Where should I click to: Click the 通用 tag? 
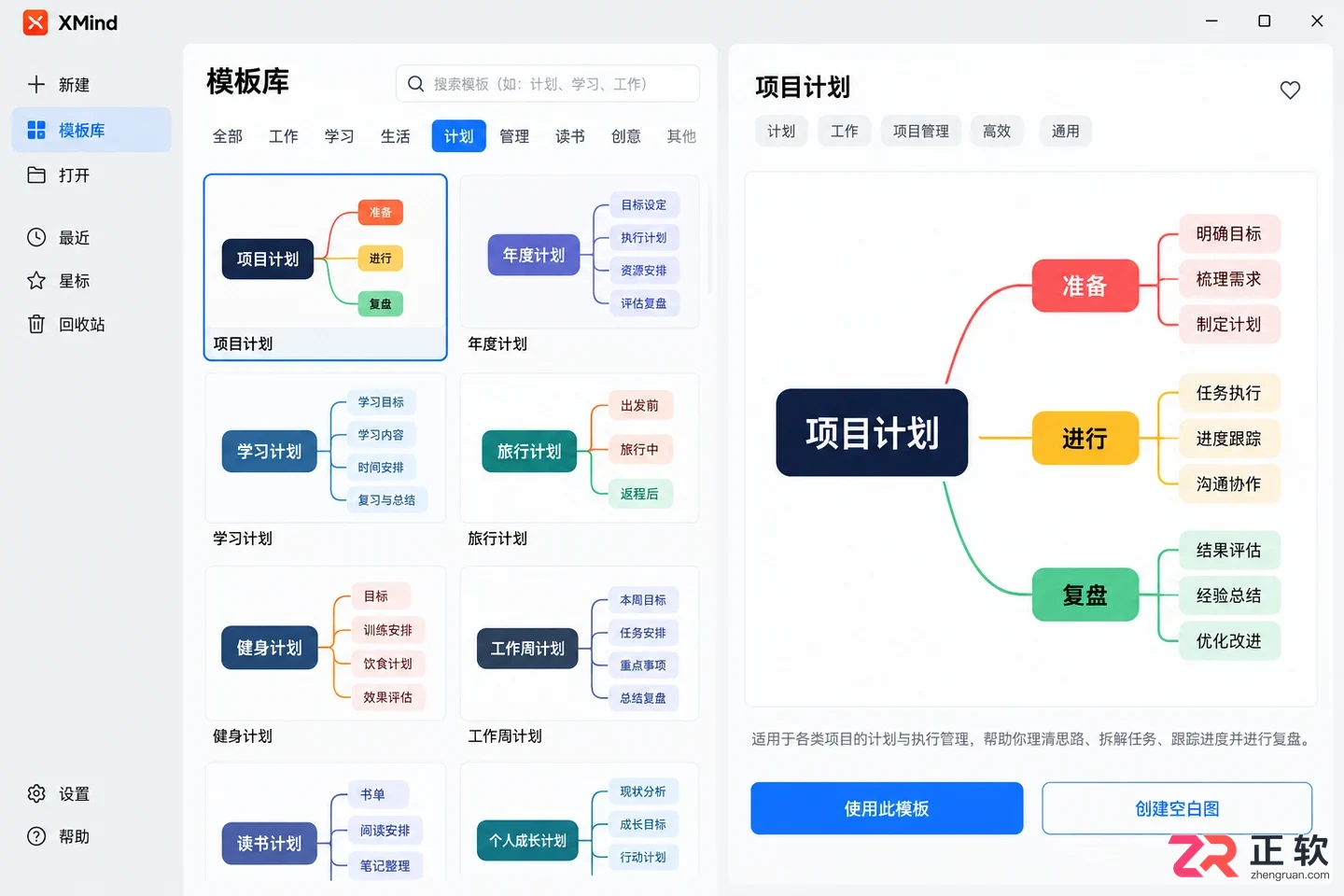click(1066, 132)
